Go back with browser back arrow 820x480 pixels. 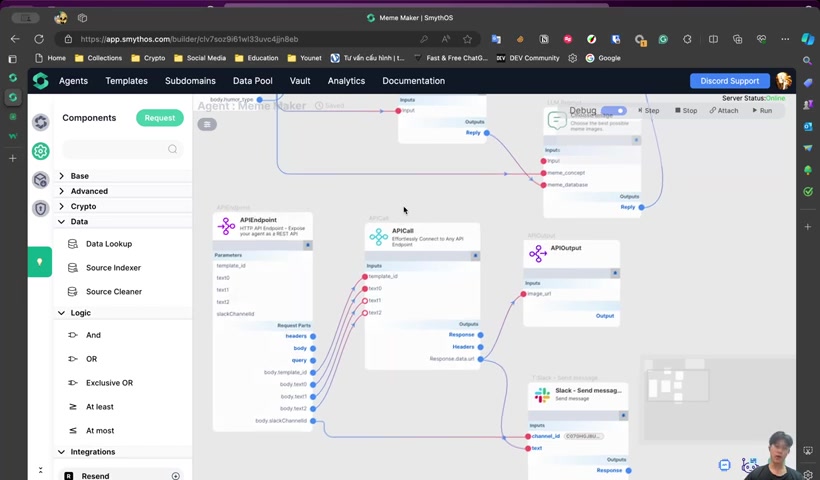15,39
